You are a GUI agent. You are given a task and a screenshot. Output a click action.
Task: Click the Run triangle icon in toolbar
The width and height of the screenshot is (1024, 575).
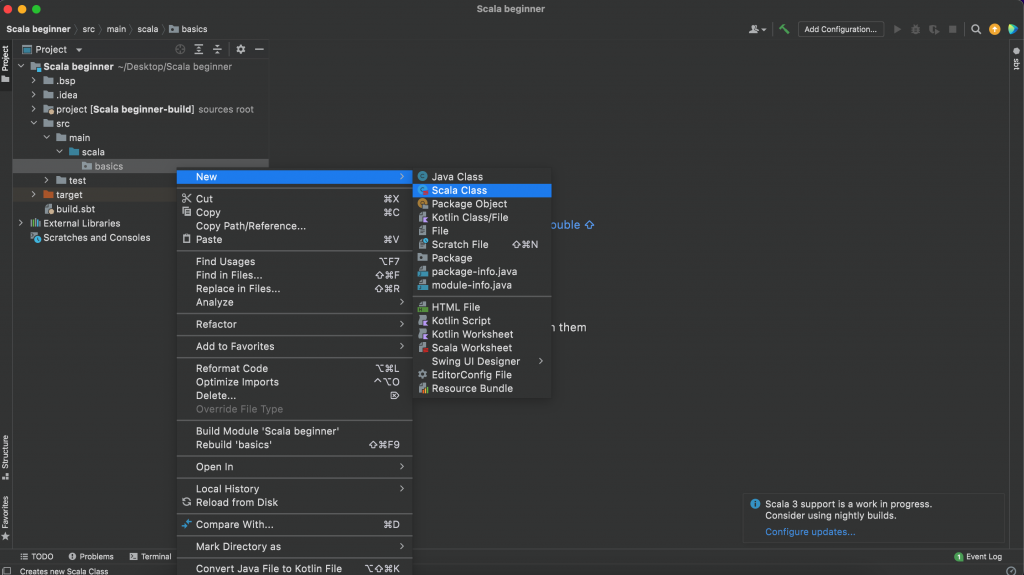897,29
